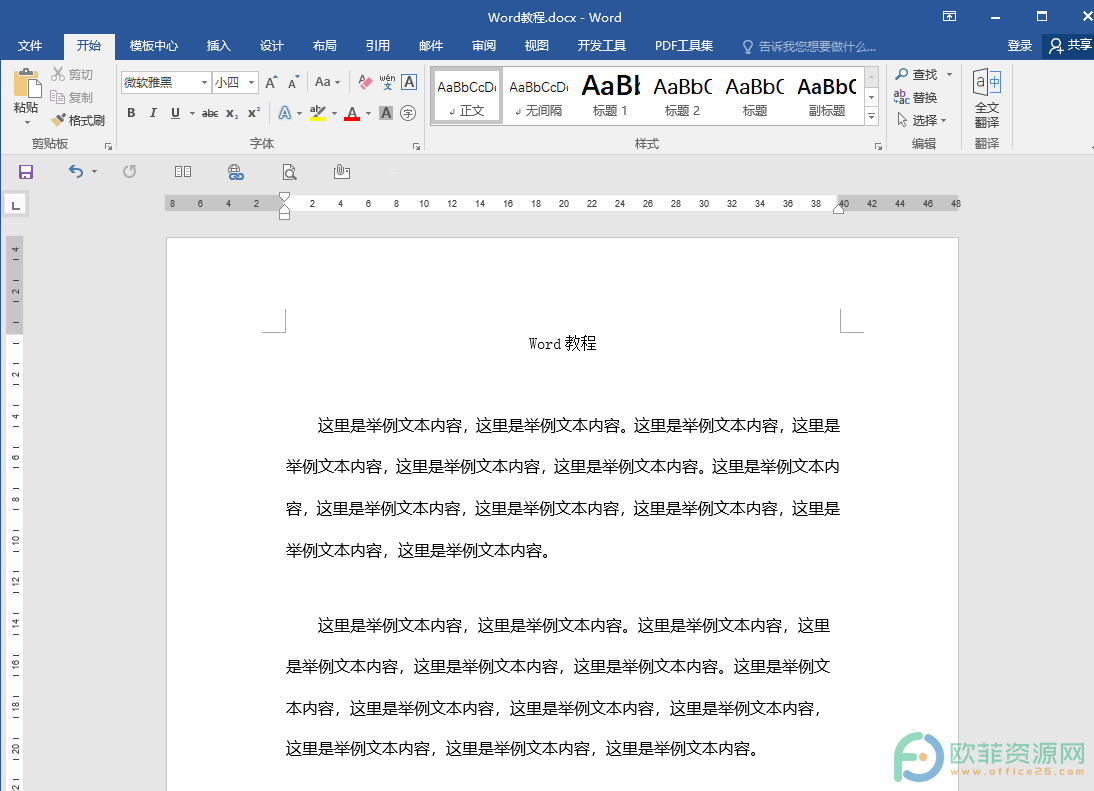Toggle strikethrough (abc) formatting

click(x=210, y=112)
